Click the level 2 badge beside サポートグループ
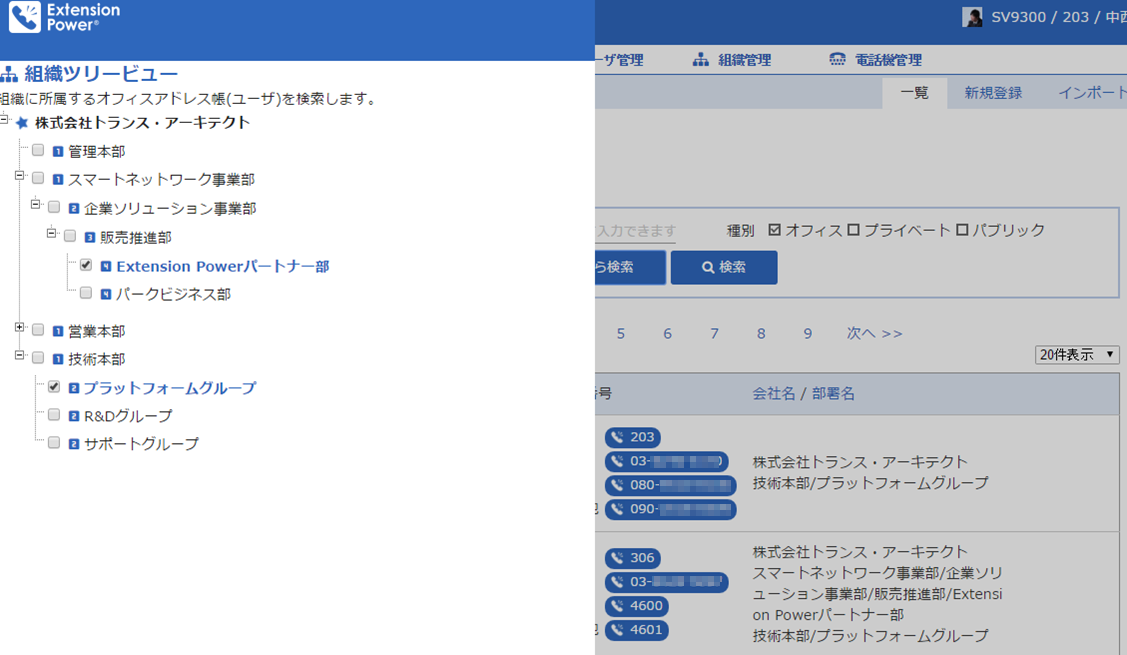This screenshot has height=655, width=1127. pyautogui.click(x=74, y=444)
